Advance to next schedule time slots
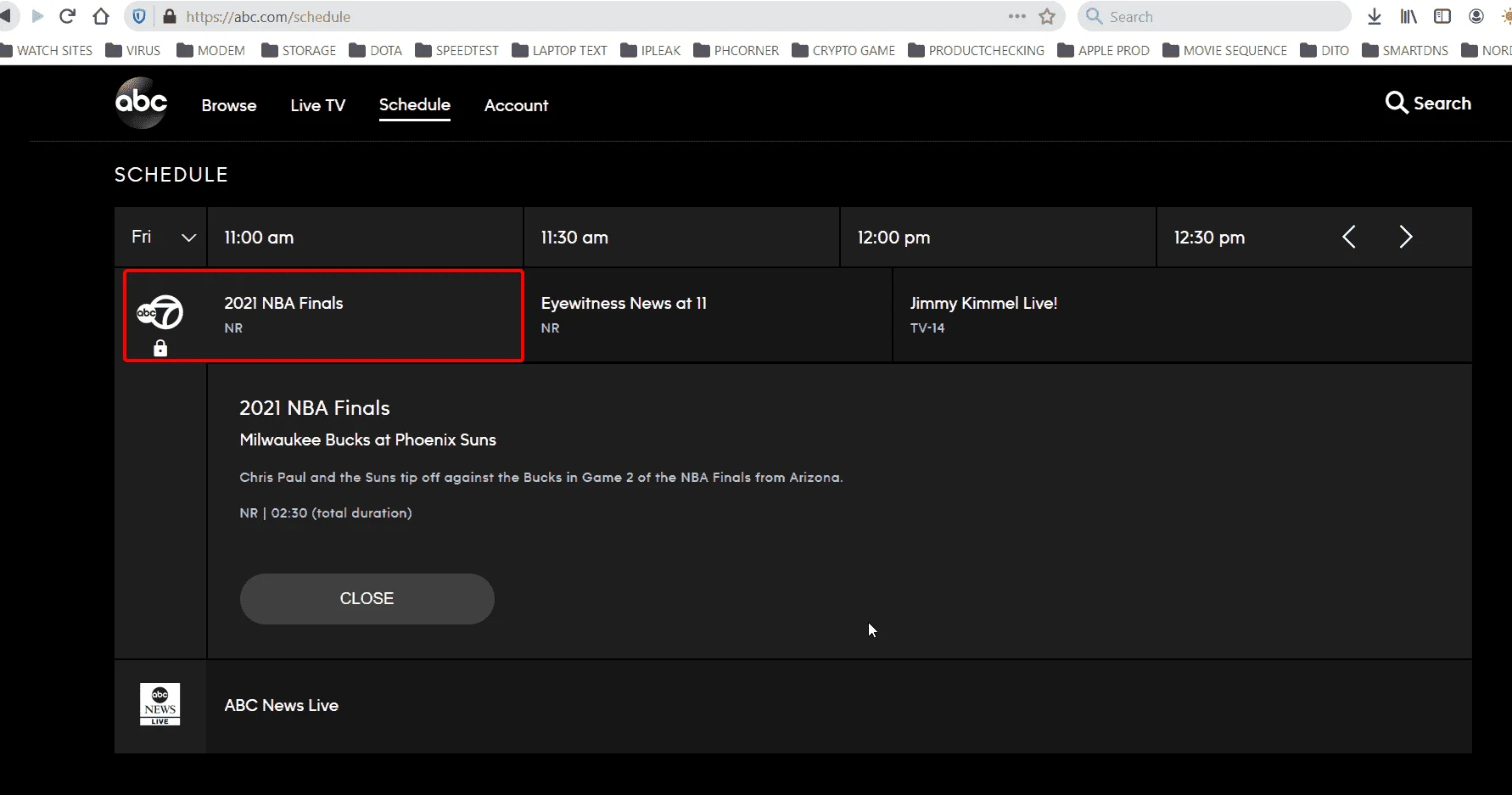Screen dimensions: 1512x795 [x=1406, y=237]
